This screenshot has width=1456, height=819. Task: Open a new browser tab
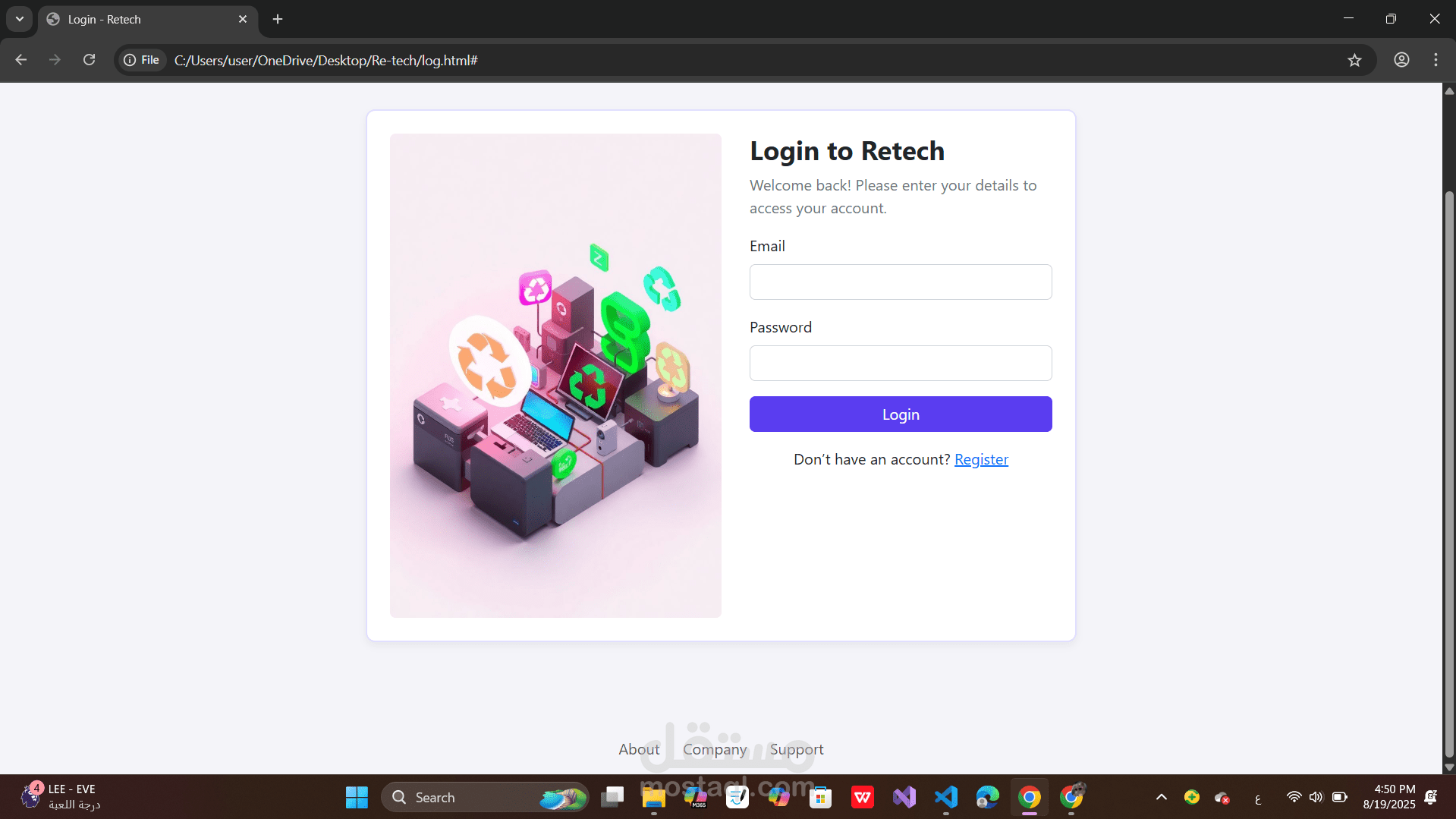pos(278,19)
